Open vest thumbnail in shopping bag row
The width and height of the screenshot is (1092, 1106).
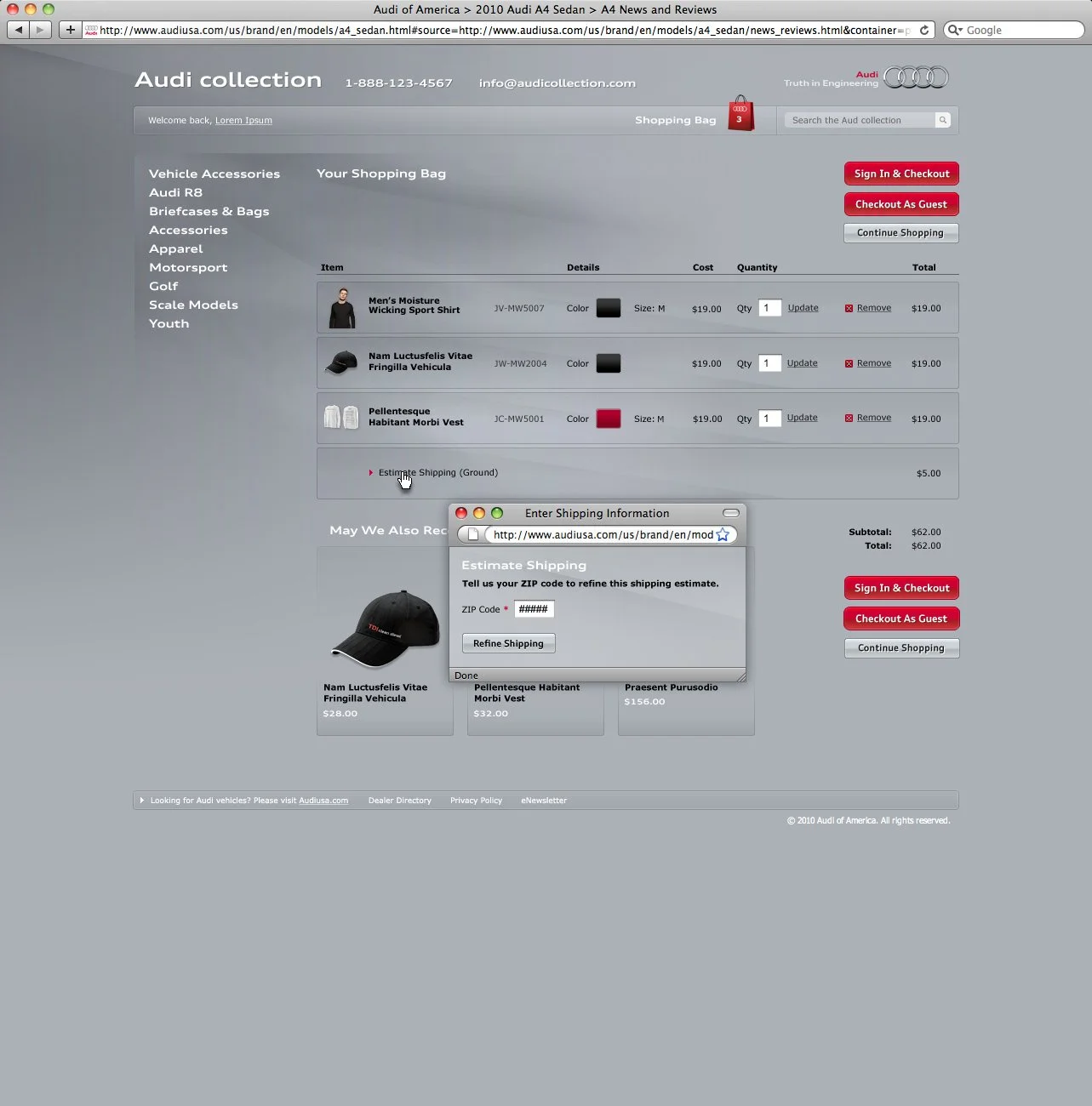click(x=341, y=418)
